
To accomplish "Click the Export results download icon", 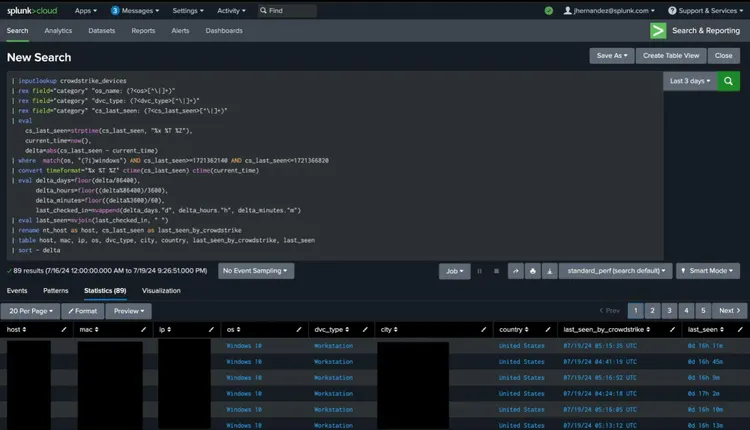I will click(x=548, y=271).
